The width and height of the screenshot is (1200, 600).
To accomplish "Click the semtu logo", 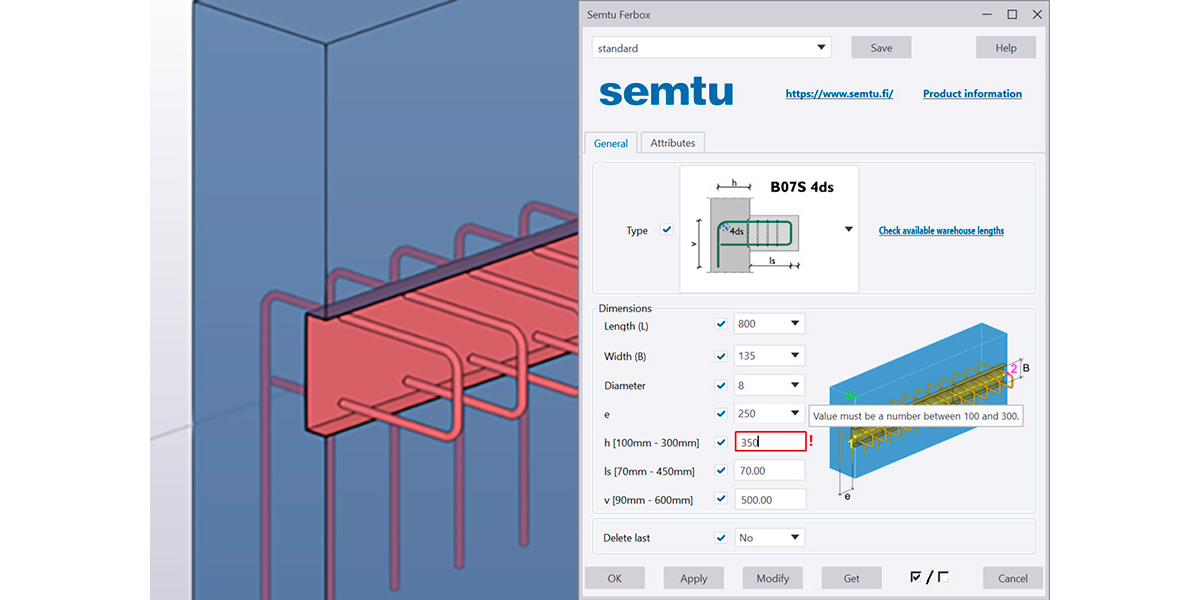I will pos(666,92).
